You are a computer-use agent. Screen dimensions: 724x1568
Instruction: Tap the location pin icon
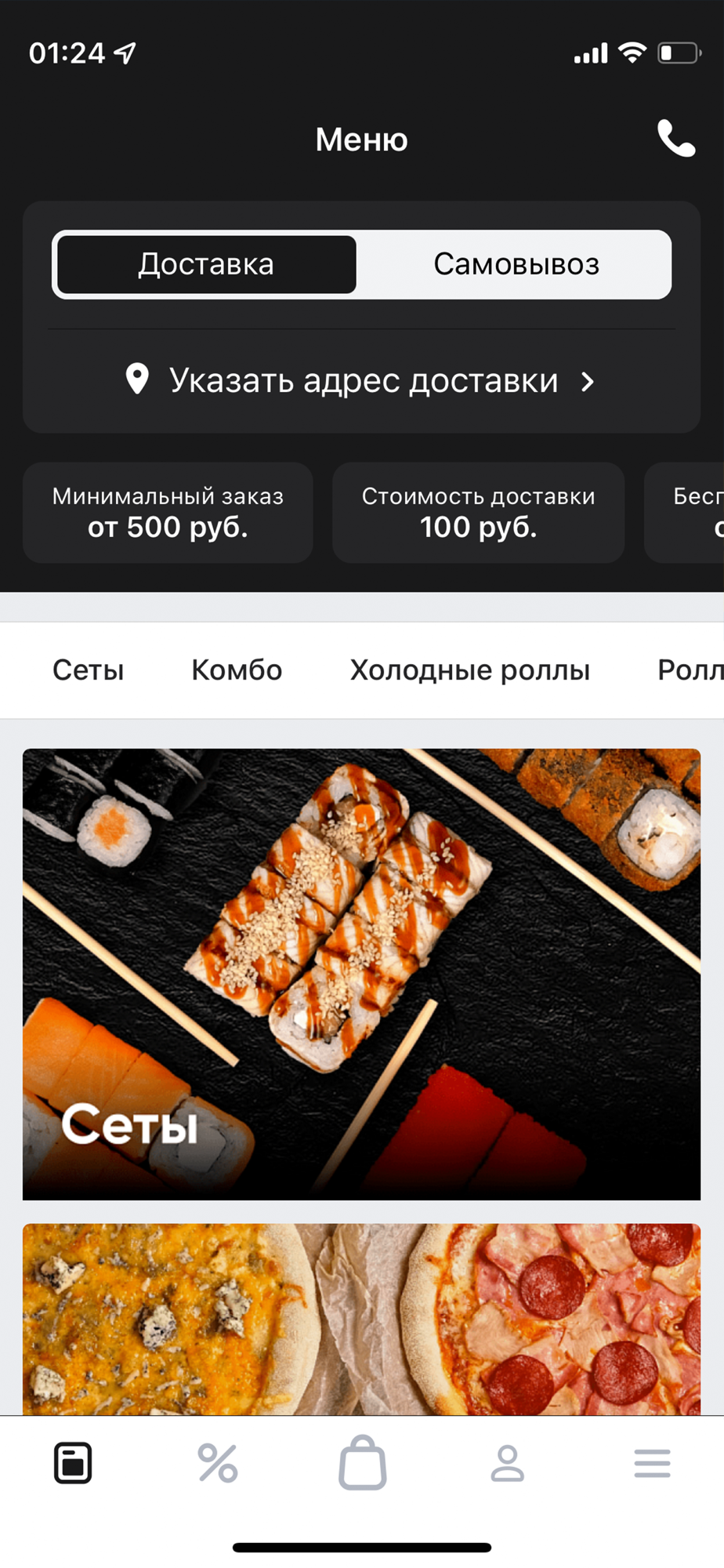(137, 379)
